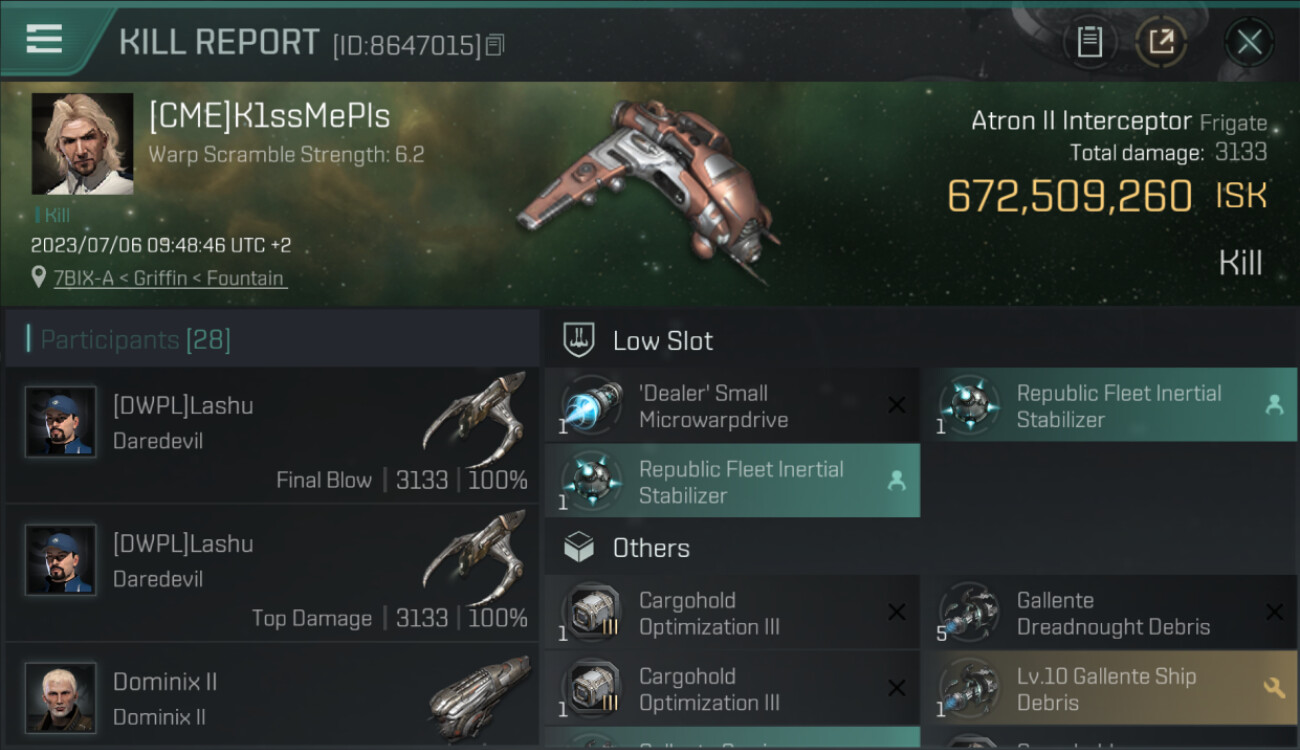Open the clipboard report icon

[1089, 42]
